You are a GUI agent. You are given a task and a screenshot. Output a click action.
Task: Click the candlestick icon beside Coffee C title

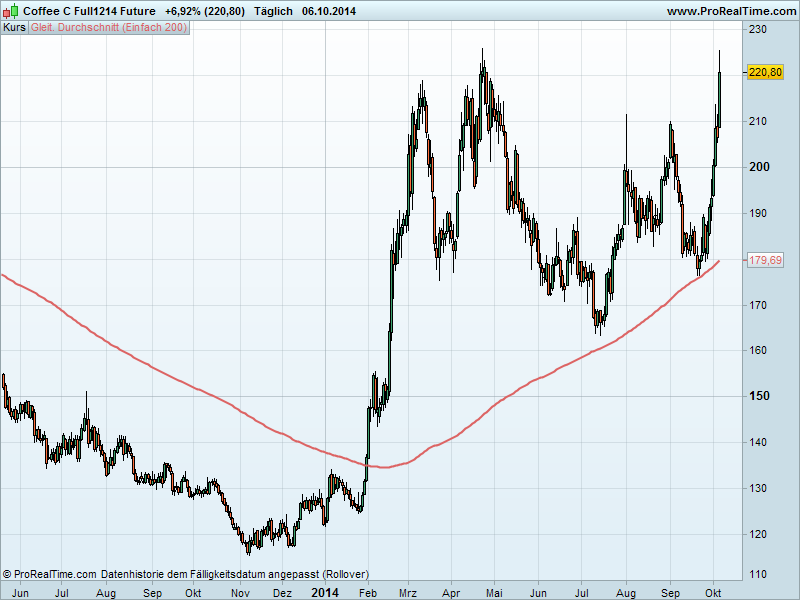[x=10, y=11]
